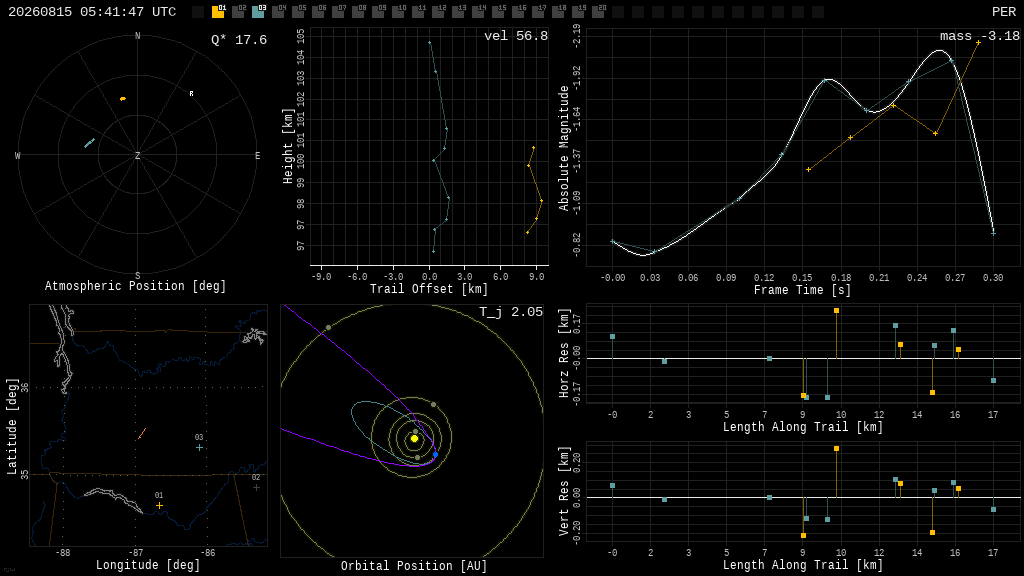Click the vel 56.8 velocity readout
Viewport: 1024px width, 576px height.
(x=516, y=36)
